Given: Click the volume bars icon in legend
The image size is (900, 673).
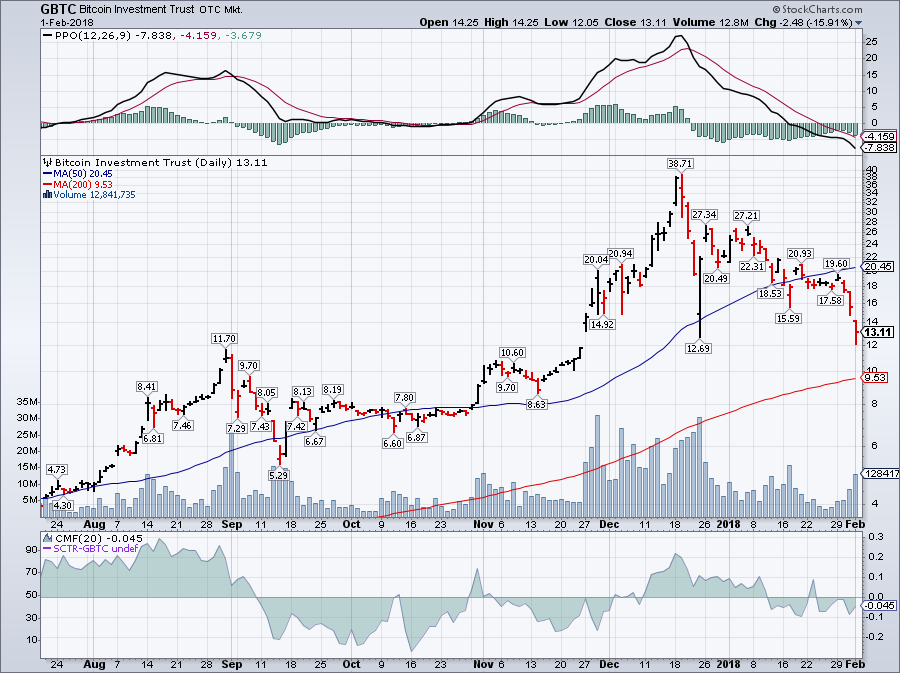Looking at the screenshot, I should [45, 195].
